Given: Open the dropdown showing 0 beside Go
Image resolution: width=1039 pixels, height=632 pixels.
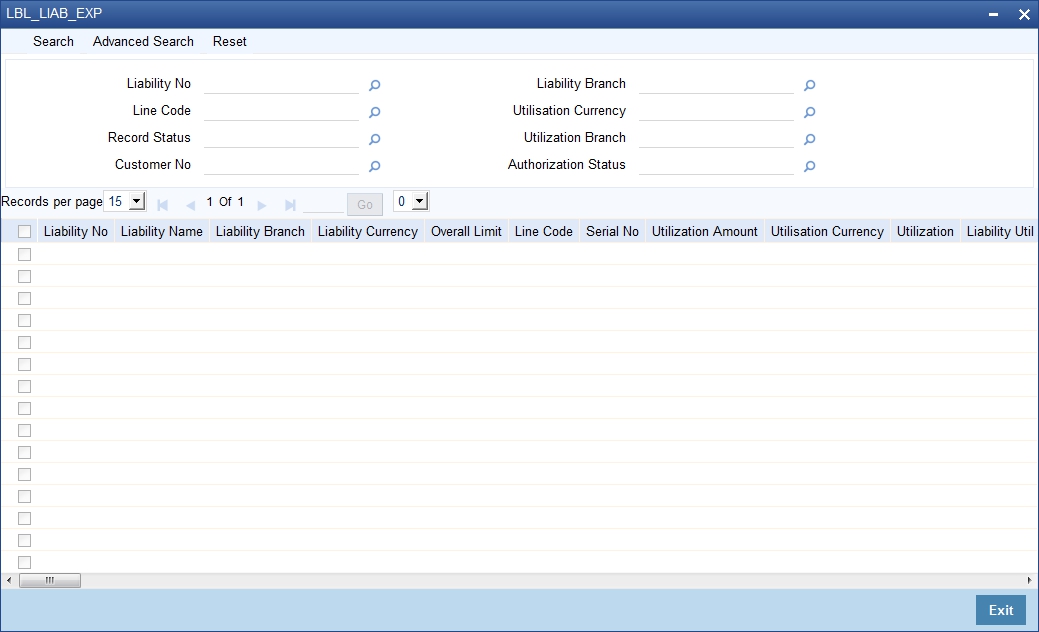Looking at the screenshot, I should [411, 201].
